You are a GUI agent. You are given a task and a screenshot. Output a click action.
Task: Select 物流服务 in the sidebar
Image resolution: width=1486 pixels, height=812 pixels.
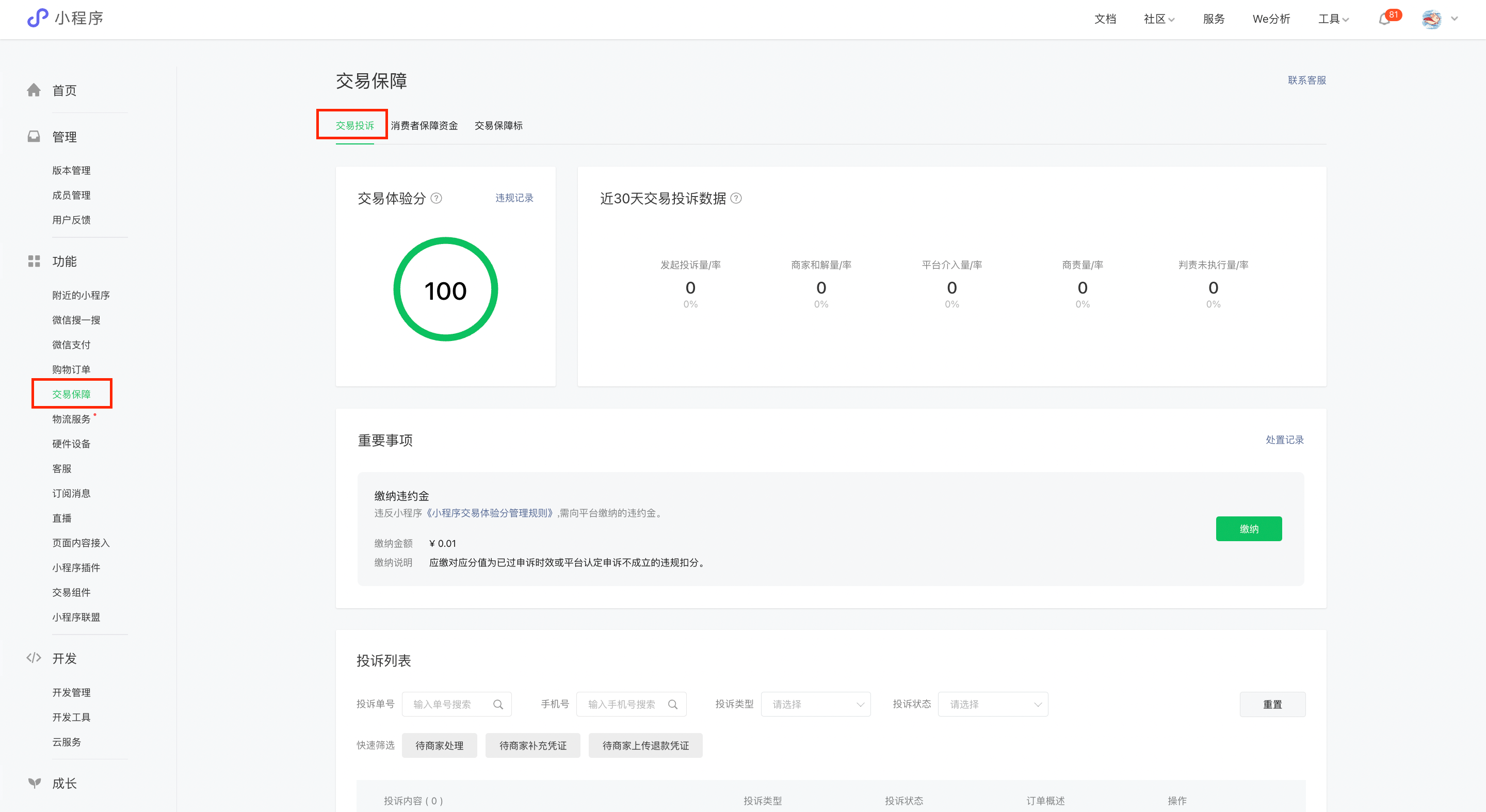click(72, 419)
